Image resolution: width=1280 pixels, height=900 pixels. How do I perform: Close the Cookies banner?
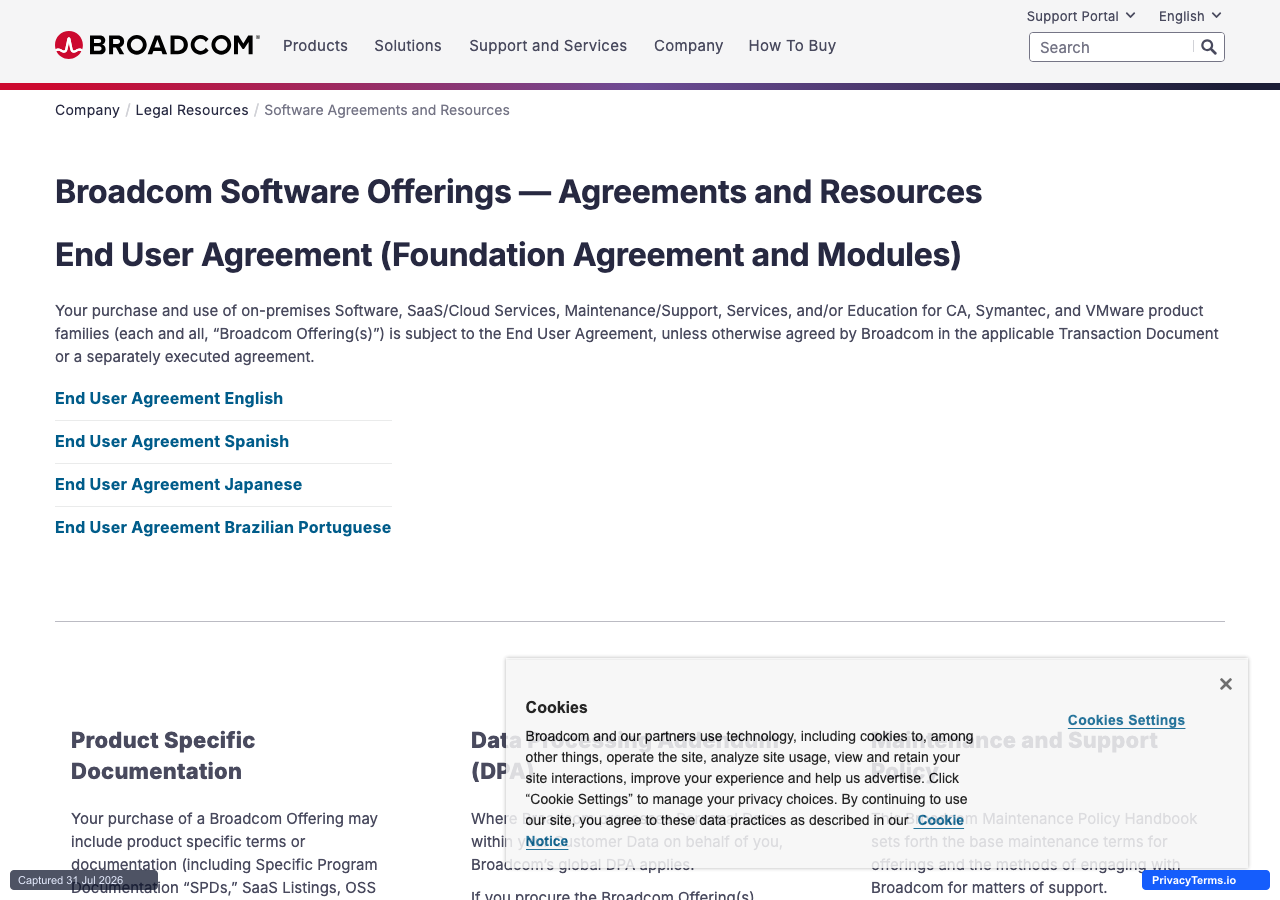click(x=1226, y=684)
